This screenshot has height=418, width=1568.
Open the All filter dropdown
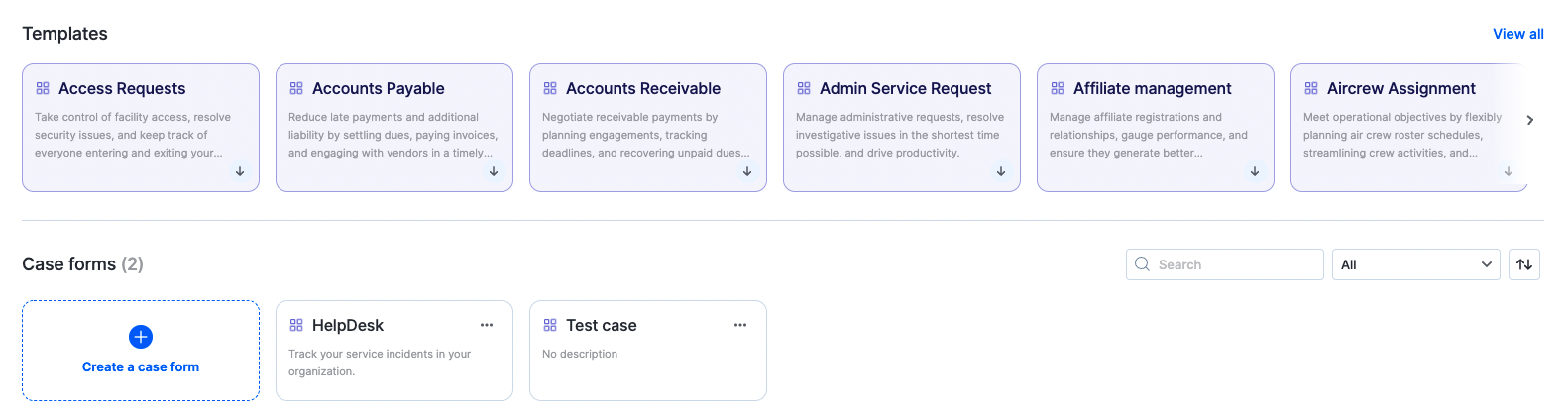(1415, 264)
